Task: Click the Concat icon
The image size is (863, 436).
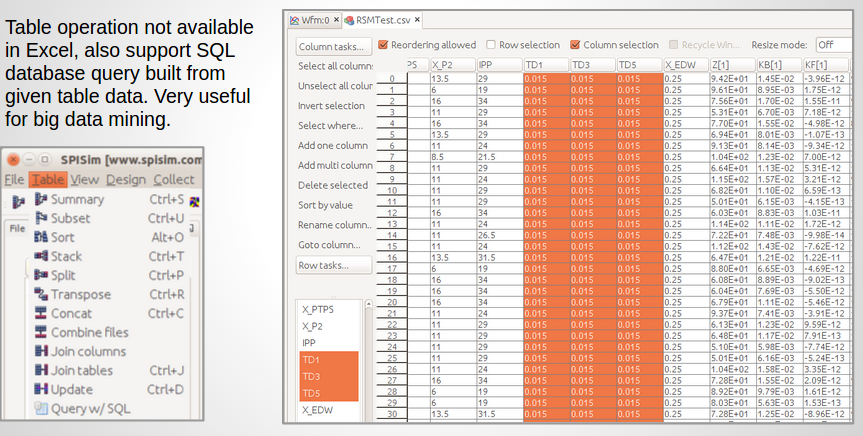Action: point(41,314)
